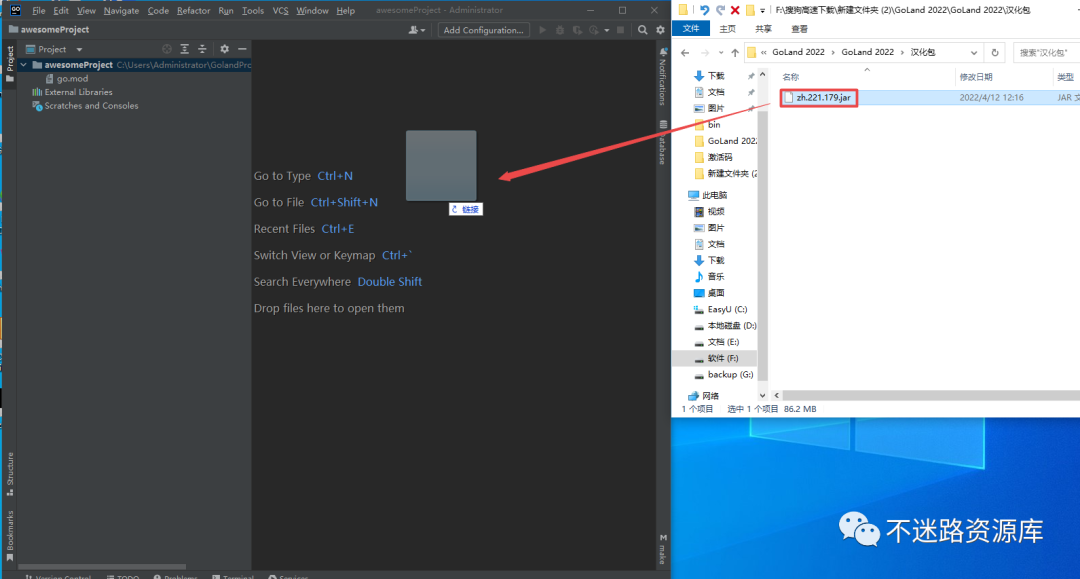The width and height of the screenshot is (1080, 579).
Task: Toggle the Database tool window tab
Action: click(x=663, y=142)
